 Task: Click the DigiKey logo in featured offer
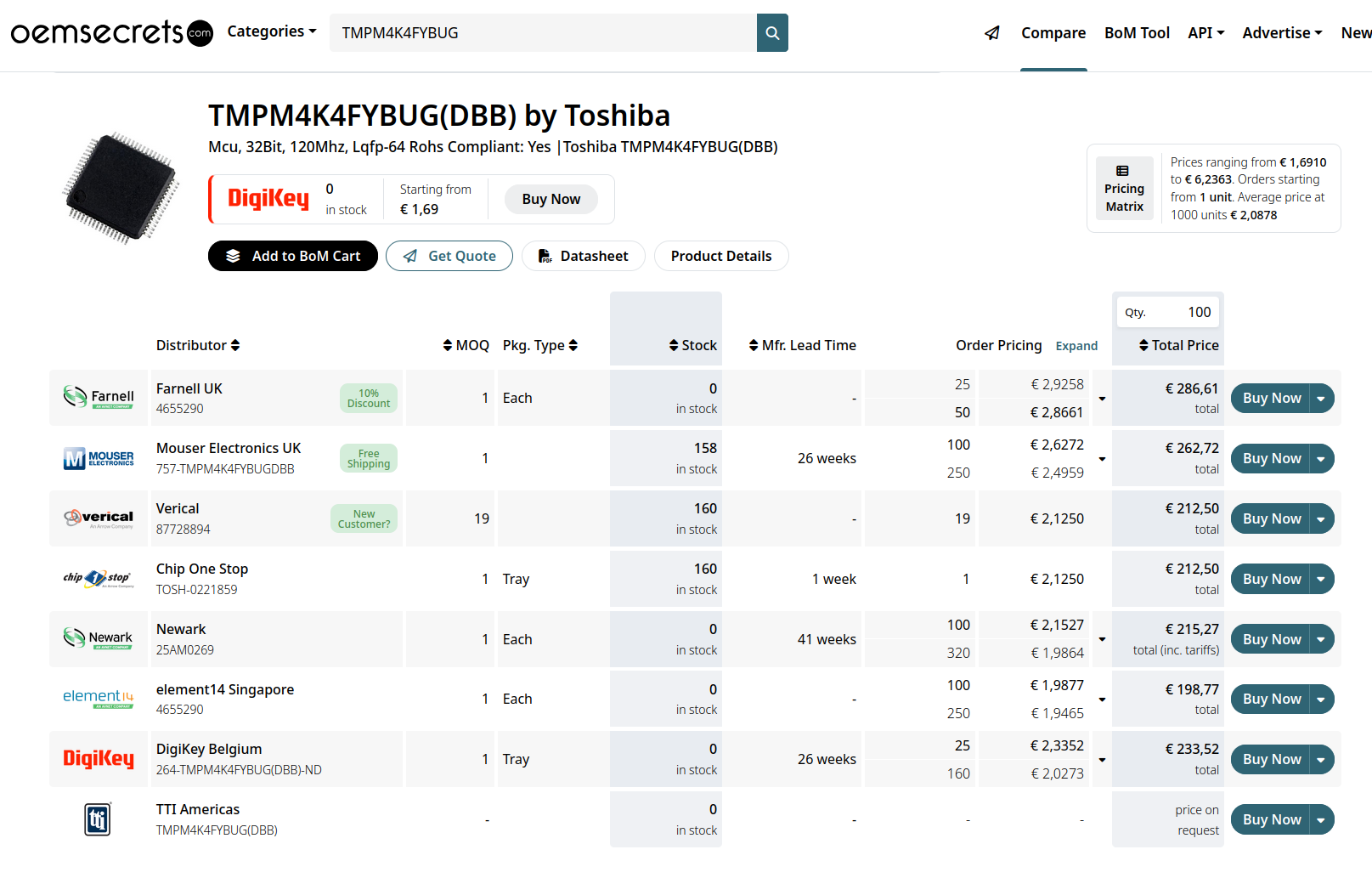pyautogui.click(x=268, y=199)
